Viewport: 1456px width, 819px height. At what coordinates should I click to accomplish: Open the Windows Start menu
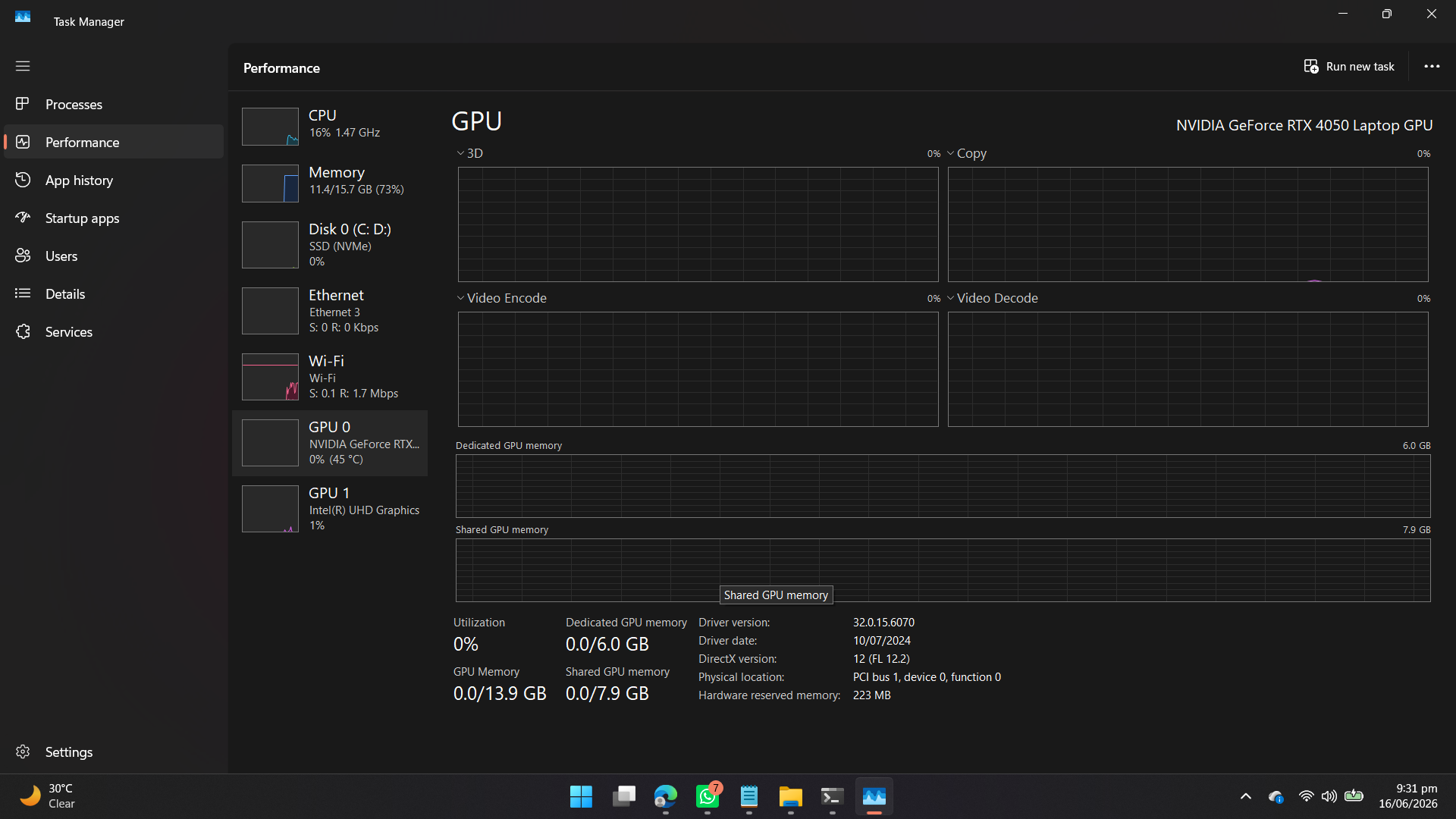tap(581, 796)
